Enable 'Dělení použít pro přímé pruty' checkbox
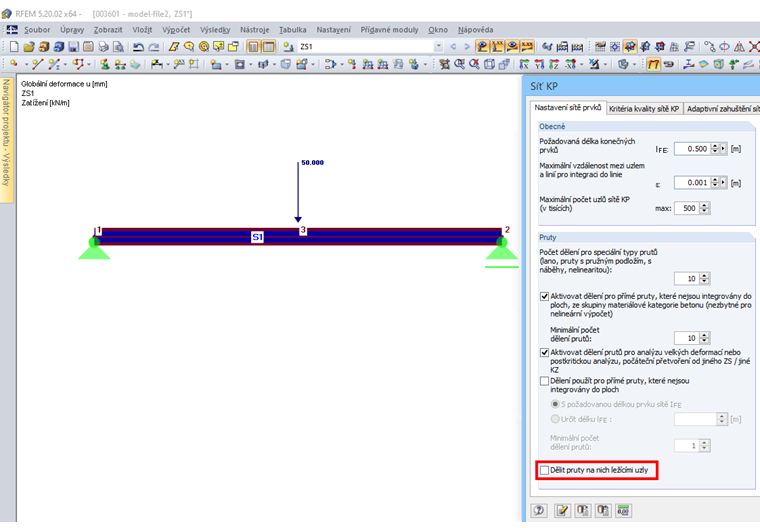 [544, 381]
